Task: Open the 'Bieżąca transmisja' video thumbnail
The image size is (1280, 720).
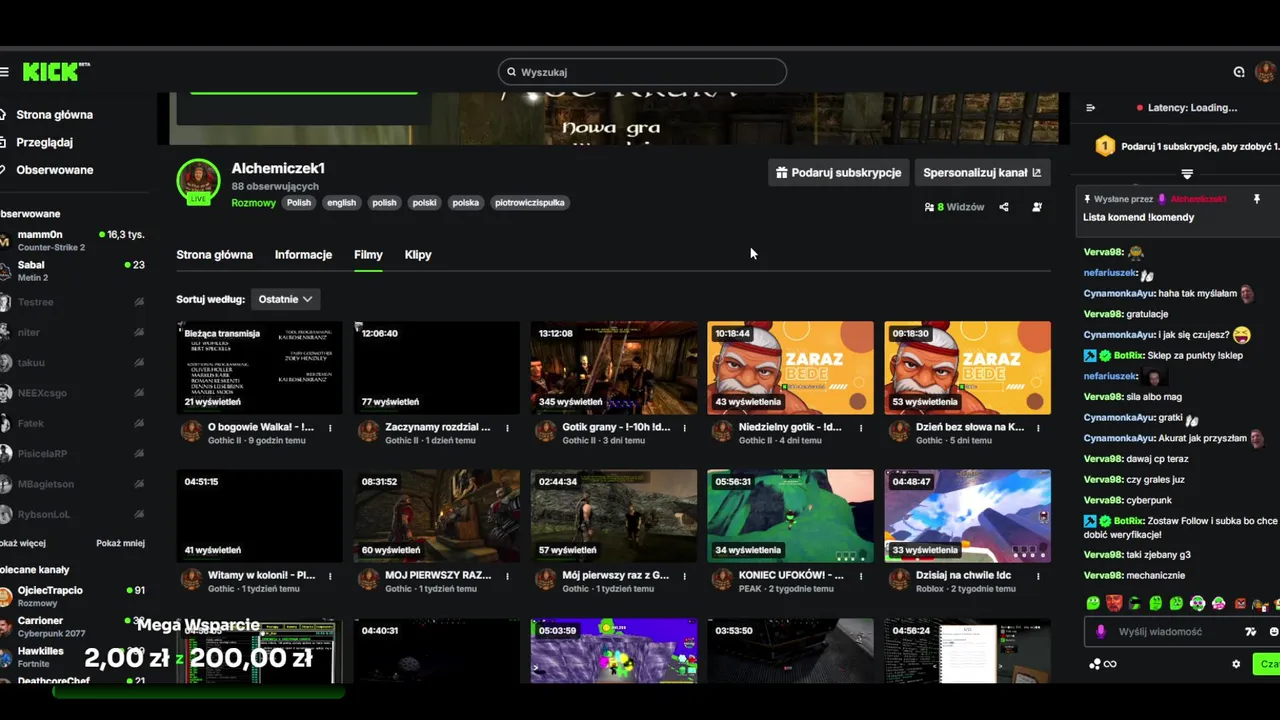Action: pos(260,368)
